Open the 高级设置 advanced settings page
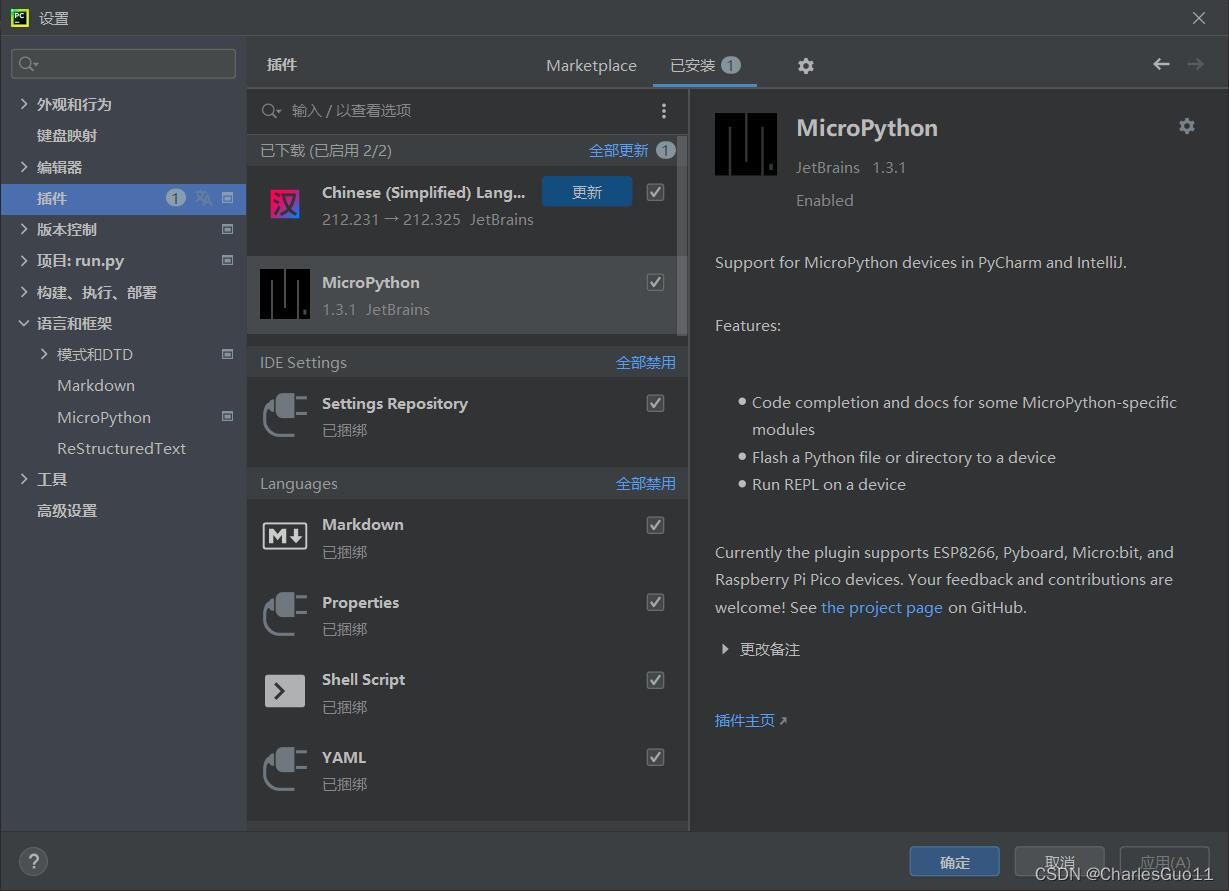Image resolution: width=1229 pixels, height=891 pixels. [x=67, y=510]
